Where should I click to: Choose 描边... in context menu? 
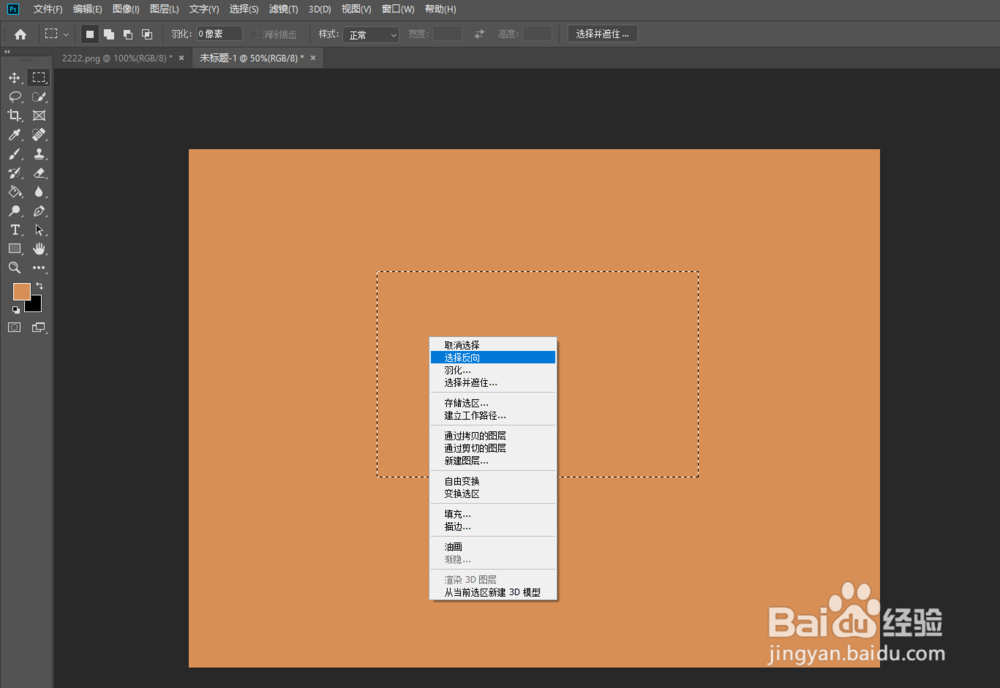coord(493,527)
